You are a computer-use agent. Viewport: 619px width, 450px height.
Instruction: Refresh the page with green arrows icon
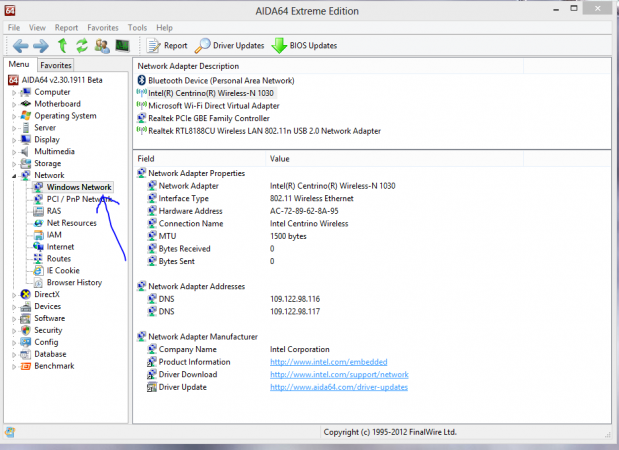(82, 46)
